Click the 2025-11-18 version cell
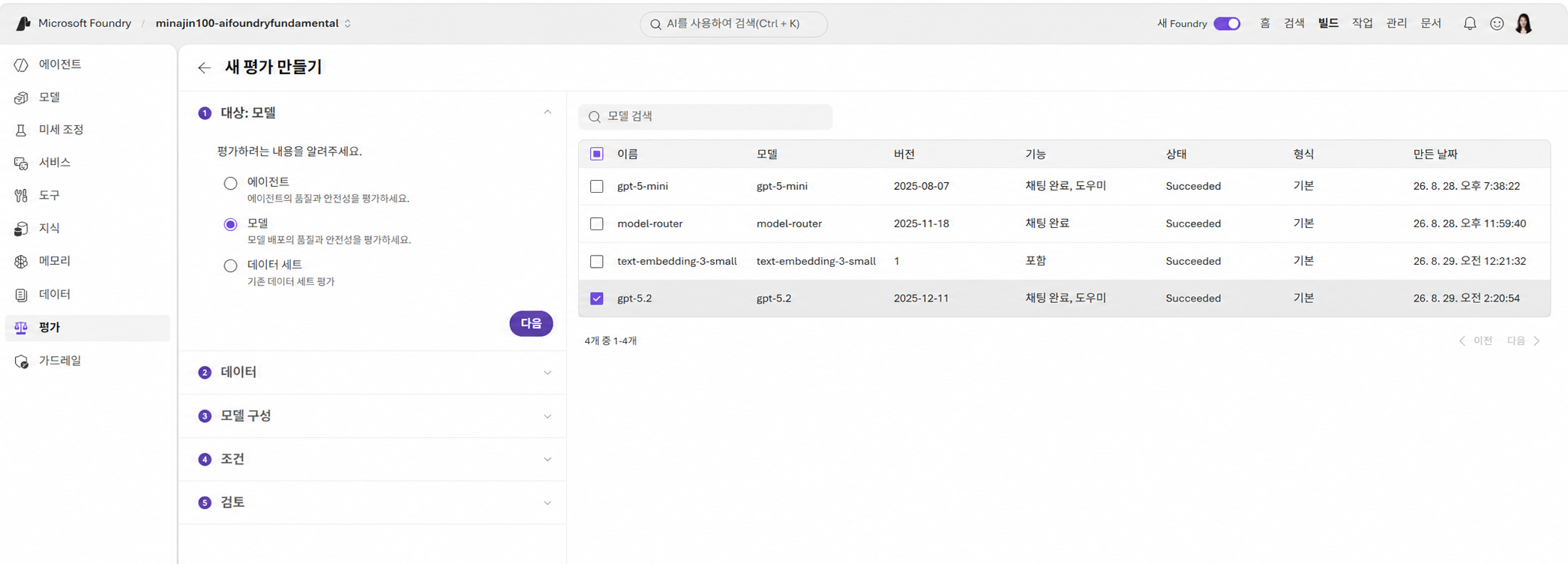This screenshot has height=564, width=1568. click(x=921, y=223)
